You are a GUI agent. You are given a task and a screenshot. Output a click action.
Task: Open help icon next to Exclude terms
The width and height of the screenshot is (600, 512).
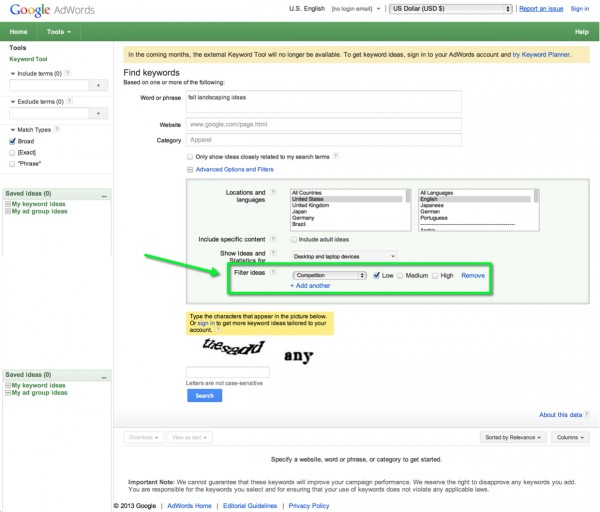pos(70,101)
